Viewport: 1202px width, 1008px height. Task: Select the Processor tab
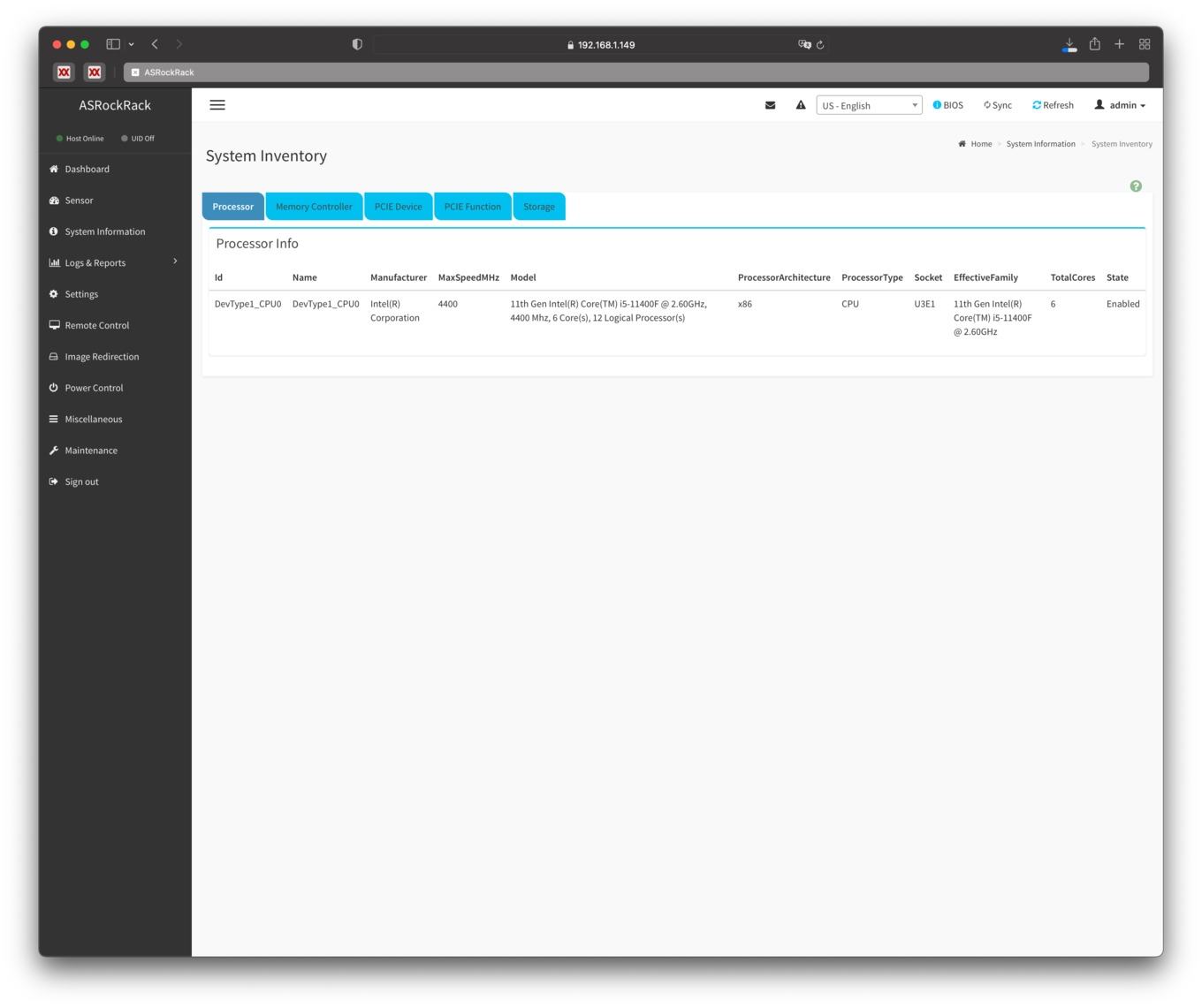(233, 207)
